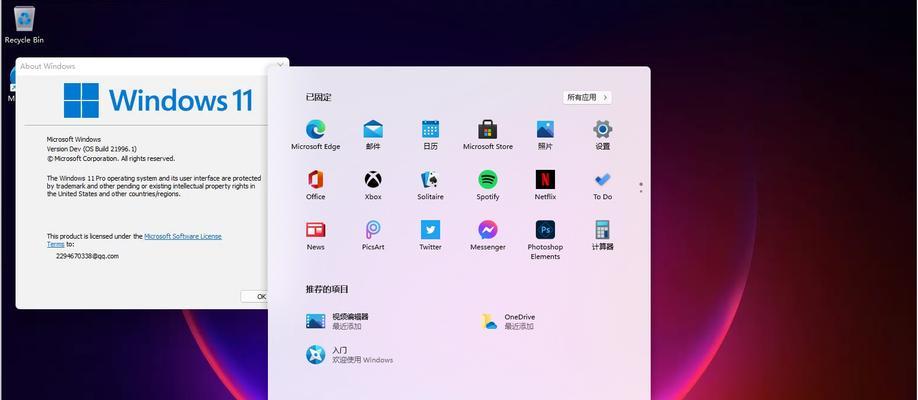918x400 pixels.
Task: Open the Twitter app
Action: 430,235
